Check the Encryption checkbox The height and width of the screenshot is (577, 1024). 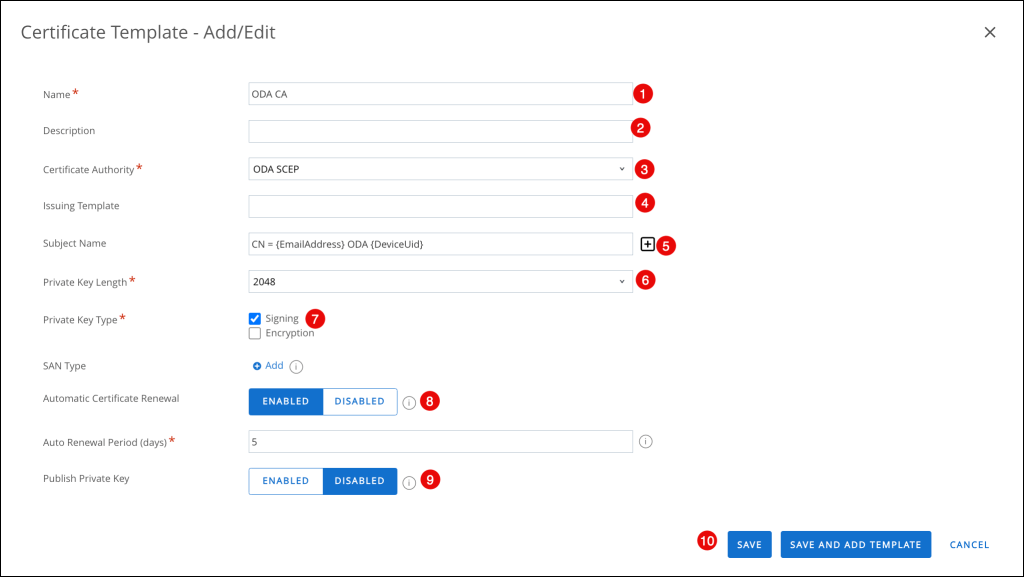point(255,334)
